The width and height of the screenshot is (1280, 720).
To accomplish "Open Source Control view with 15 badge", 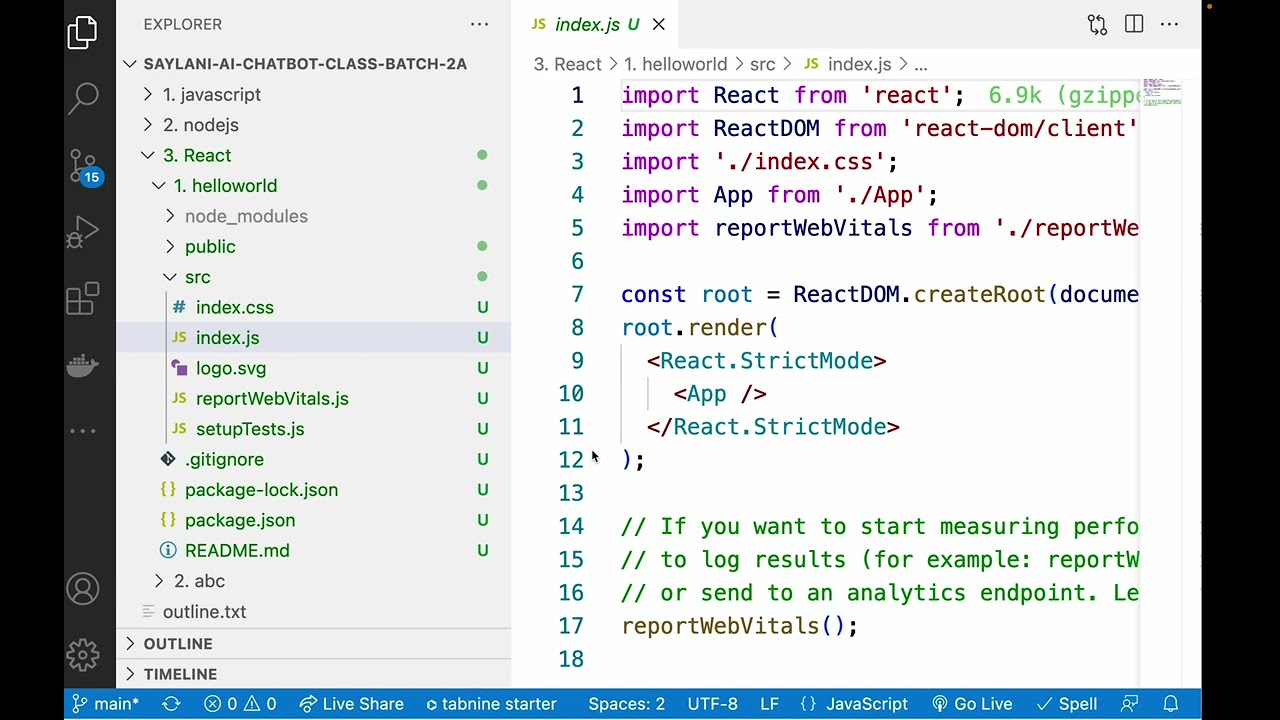I will 83,165.
